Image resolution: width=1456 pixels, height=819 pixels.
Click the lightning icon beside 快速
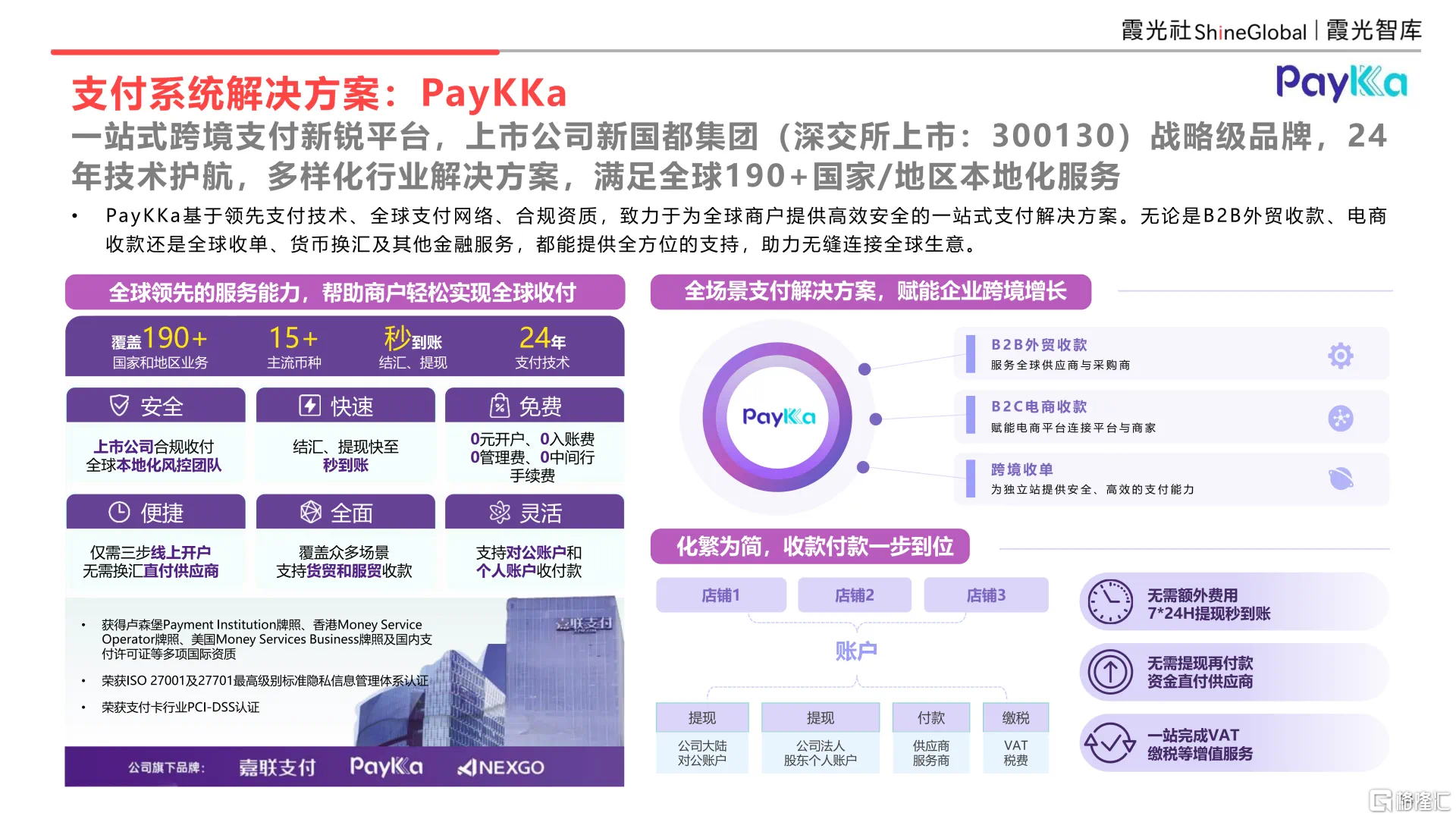tap(309, 406)
